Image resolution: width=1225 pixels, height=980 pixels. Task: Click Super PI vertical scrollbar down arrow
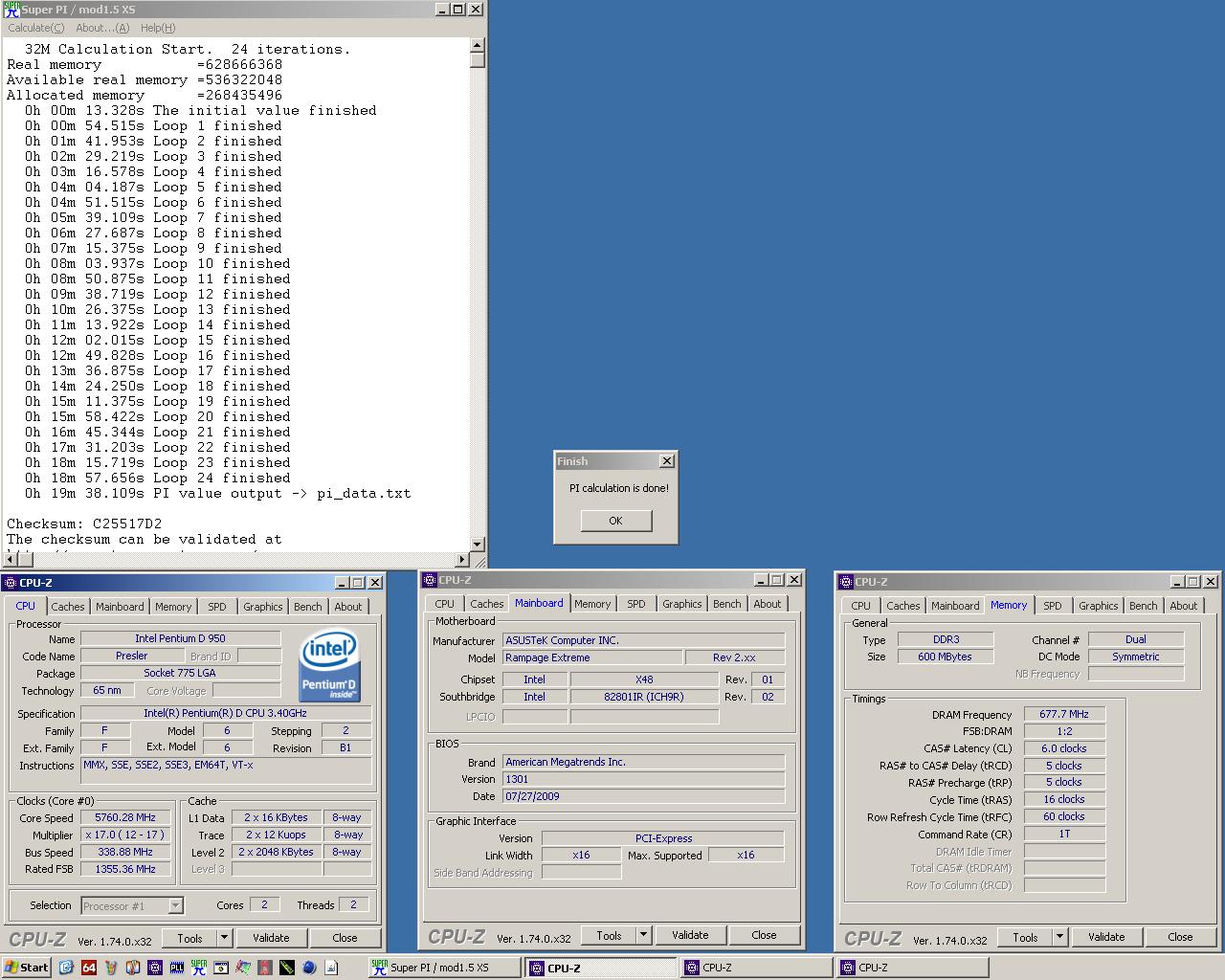[x=478, y=545]
